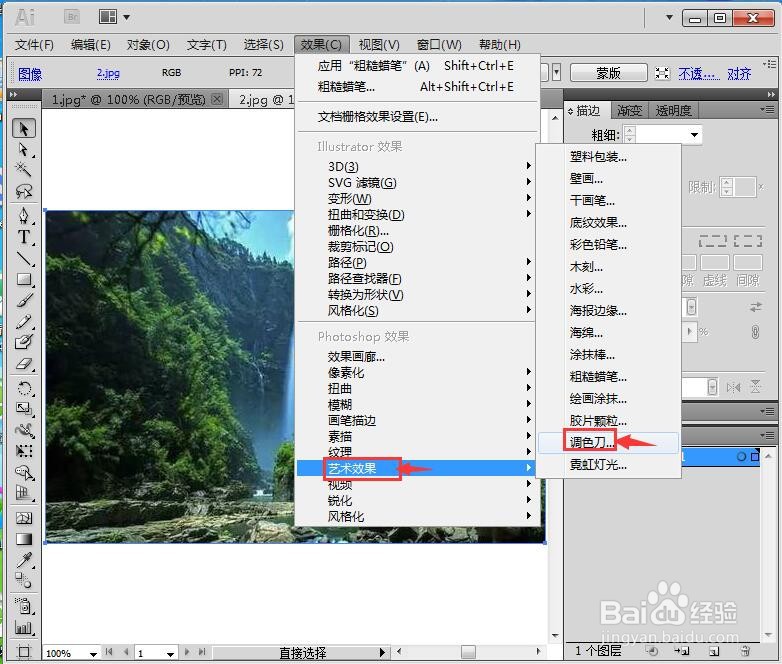Go to the first artboard arrow
782x664 pixels.
[x=109, y=652]
